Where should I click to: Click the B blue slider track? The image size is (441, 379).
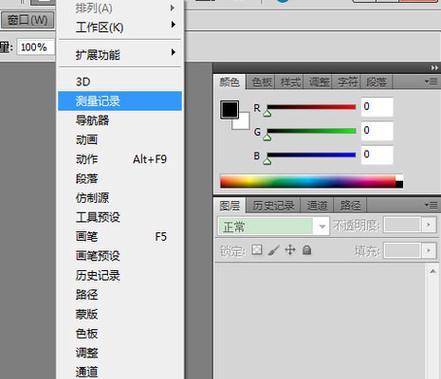(311, 155)
